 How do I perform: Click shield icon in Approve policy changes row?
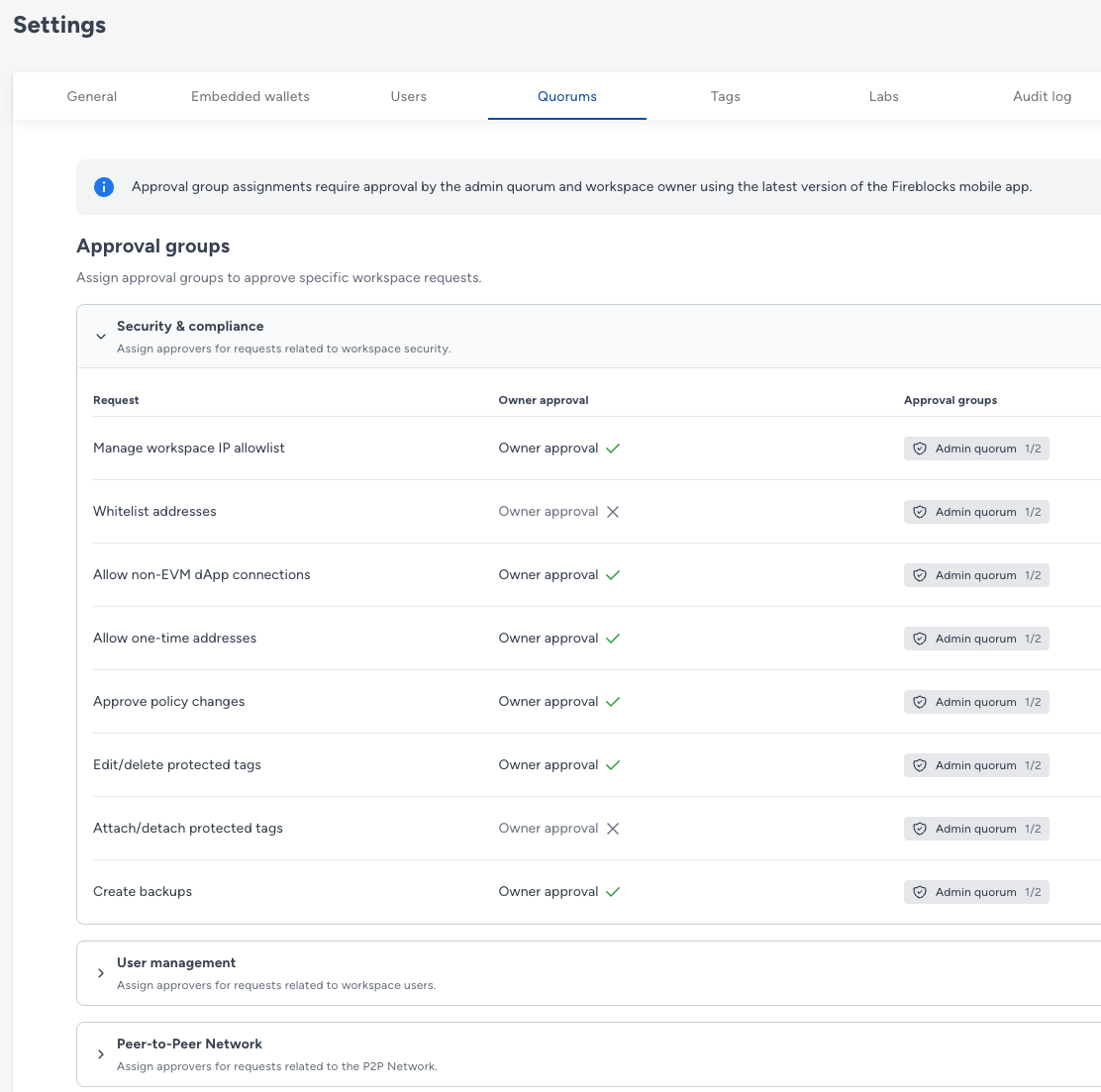coord(919,702)
